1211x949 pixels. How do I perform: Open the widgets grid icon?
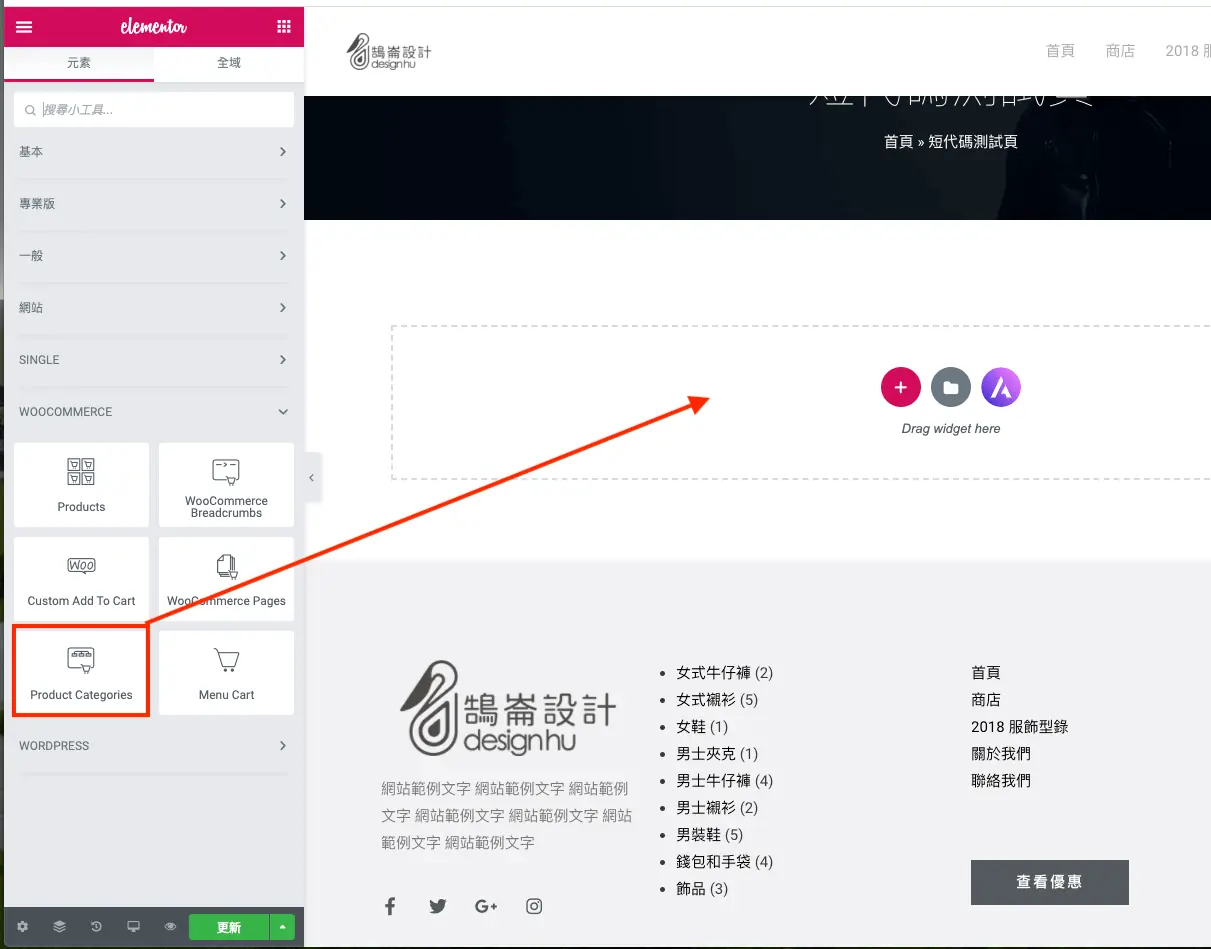pos(284,27)
